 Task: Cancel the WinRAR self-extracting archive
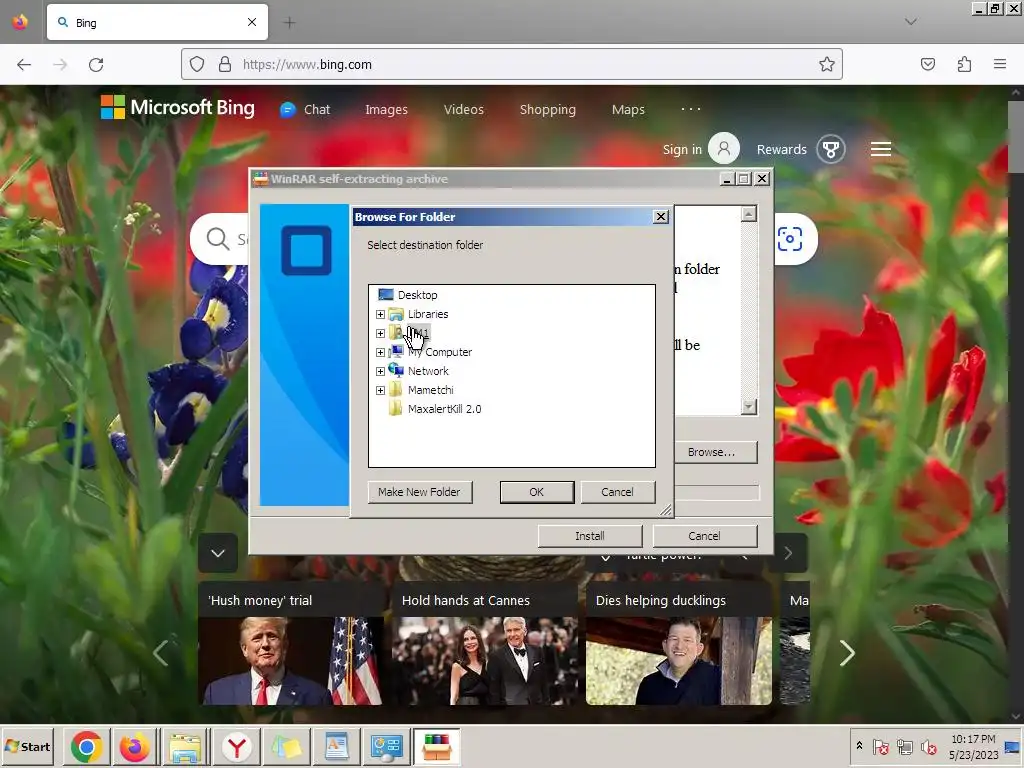(705, 536)
